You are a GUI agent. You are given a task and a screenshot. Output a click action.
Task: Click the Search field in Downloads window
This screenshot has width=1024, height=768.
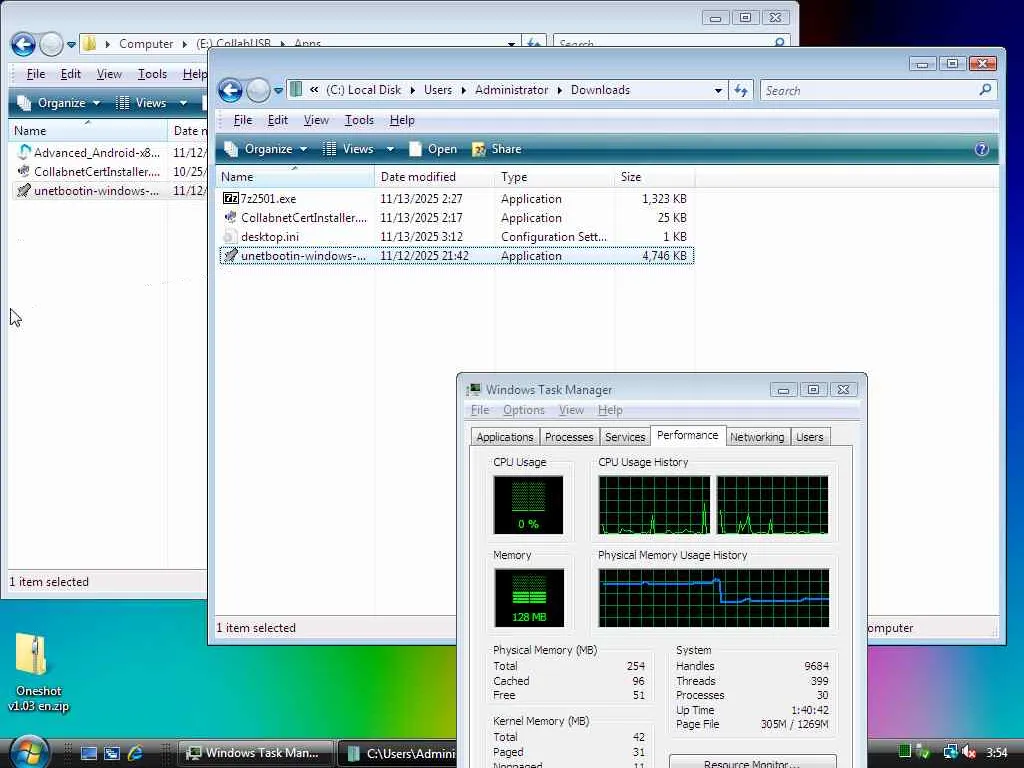click(x=869, y=90)
